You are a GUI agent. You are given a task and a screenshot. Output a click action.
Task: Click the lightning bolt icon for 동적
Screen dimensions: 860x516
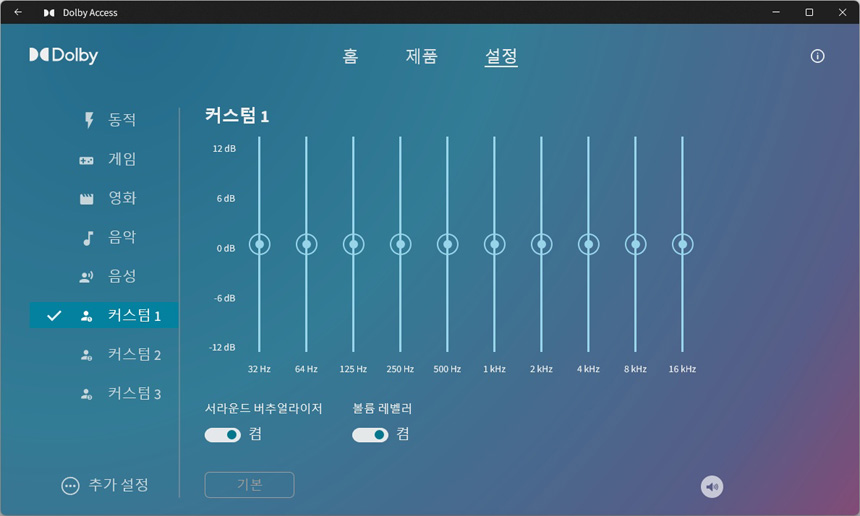[x=88, y=121]
